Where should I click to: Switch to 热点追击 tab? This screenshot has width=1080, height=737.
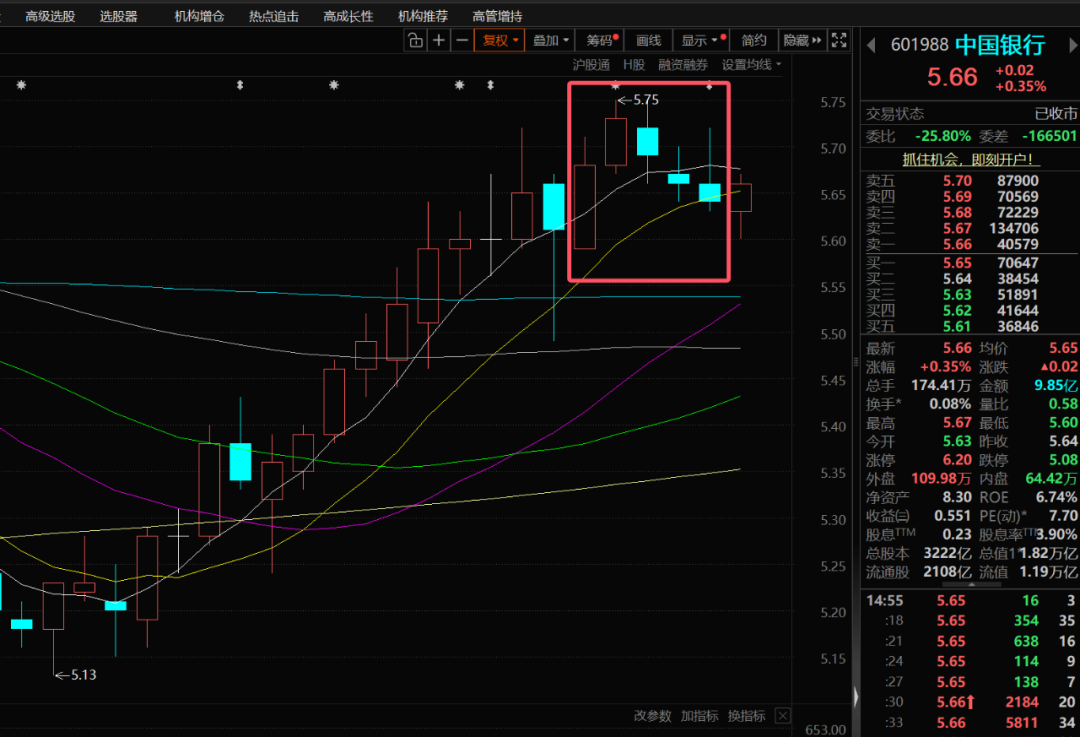274,16
